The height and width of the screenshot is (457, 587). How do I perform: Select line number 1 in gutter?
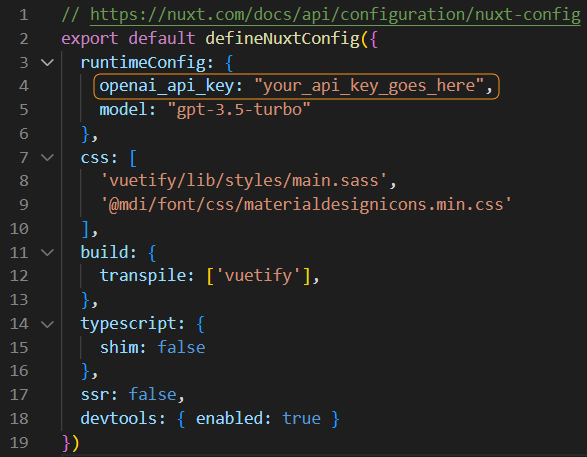click(24, 15)
